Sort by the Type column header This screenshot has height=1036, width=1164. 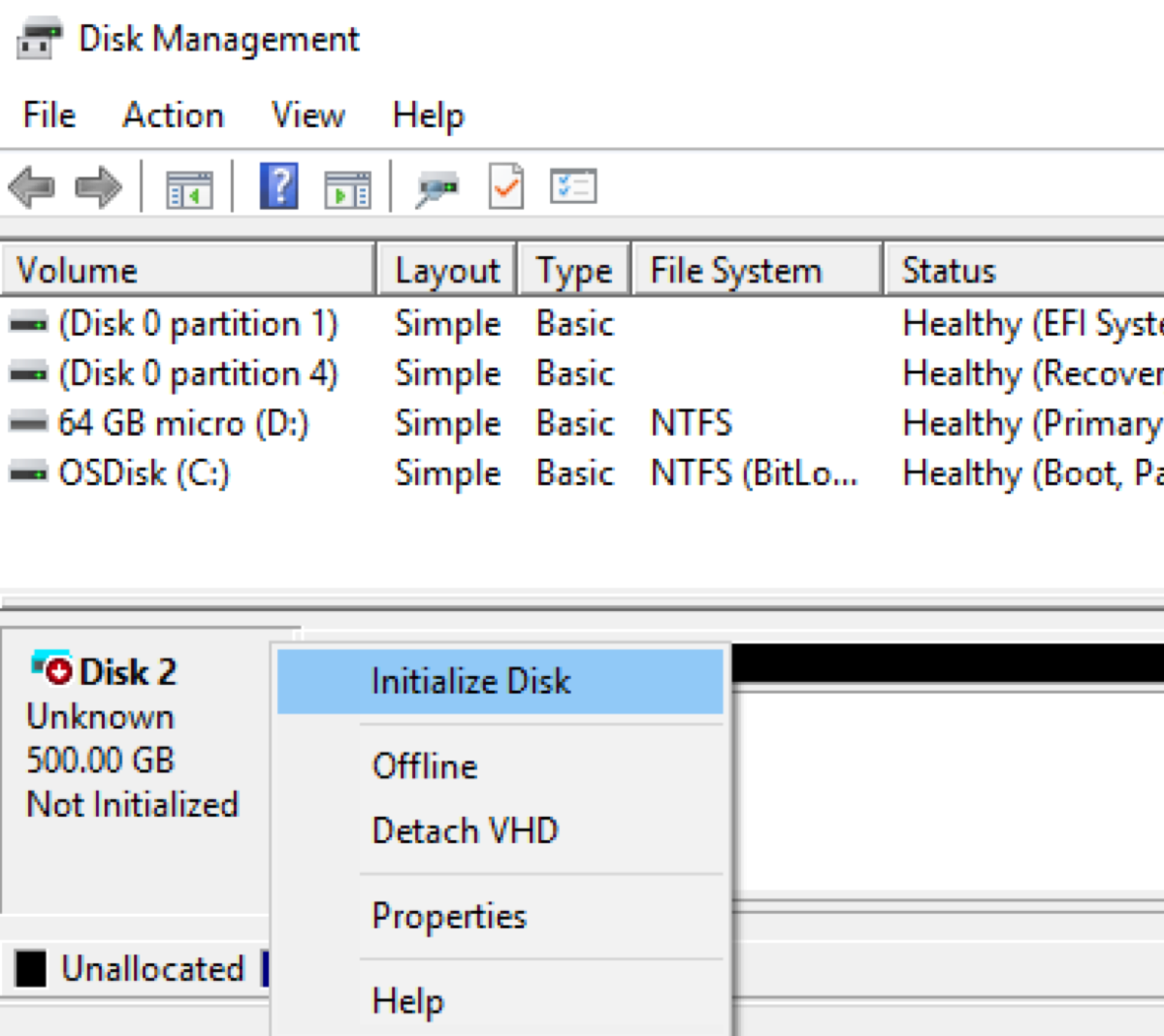574,270
